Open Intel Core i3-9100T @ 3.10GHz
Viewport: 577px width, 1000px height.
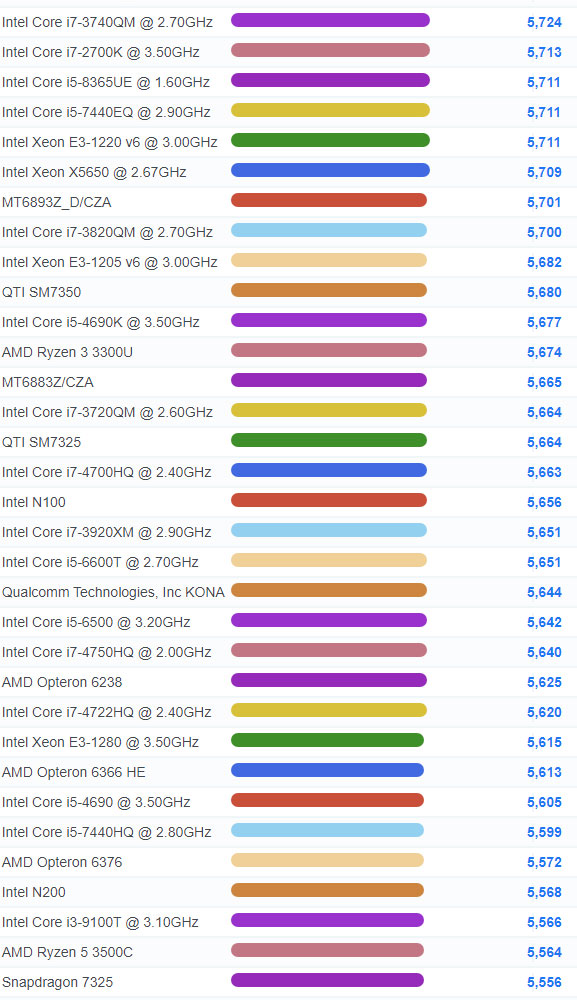(x=100, y=922)
